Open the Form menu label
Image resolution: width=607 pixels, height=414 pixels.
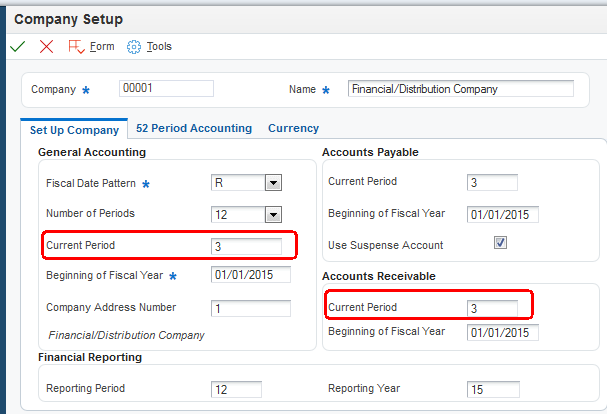[102, 47]
